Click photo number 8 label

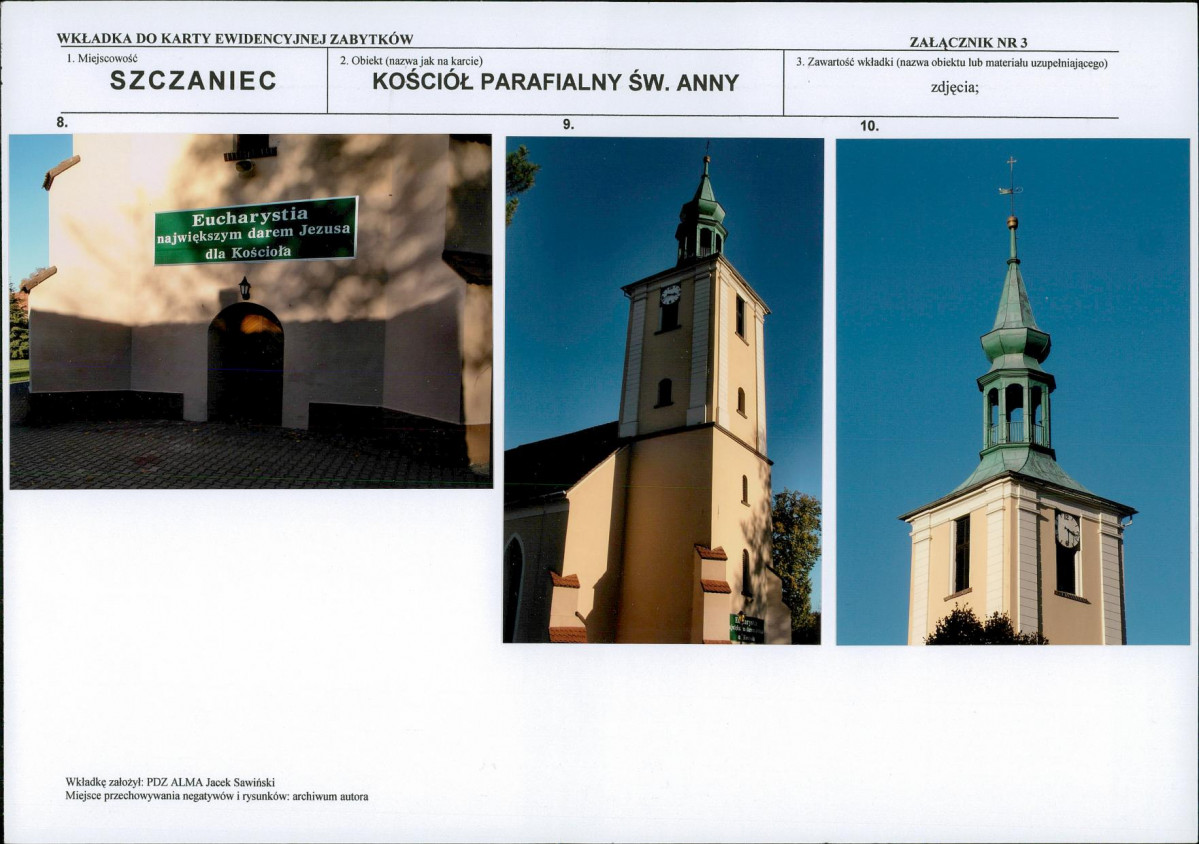point(62,122)
